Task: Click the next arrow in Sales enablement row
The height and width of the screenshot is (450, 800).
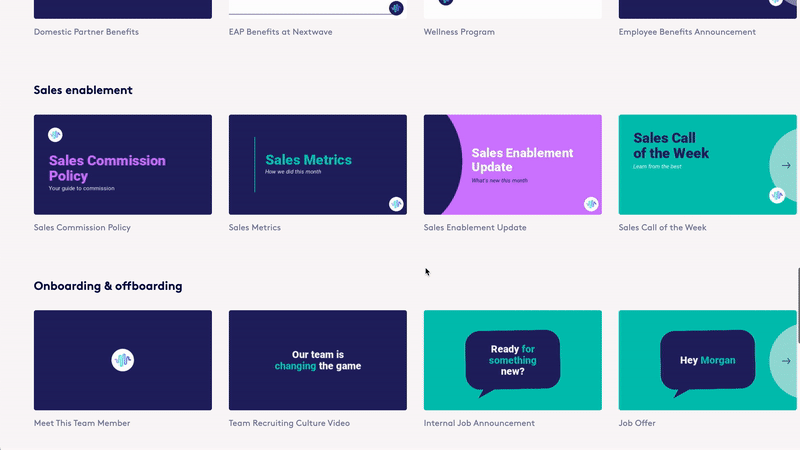Action: point(786,165)
